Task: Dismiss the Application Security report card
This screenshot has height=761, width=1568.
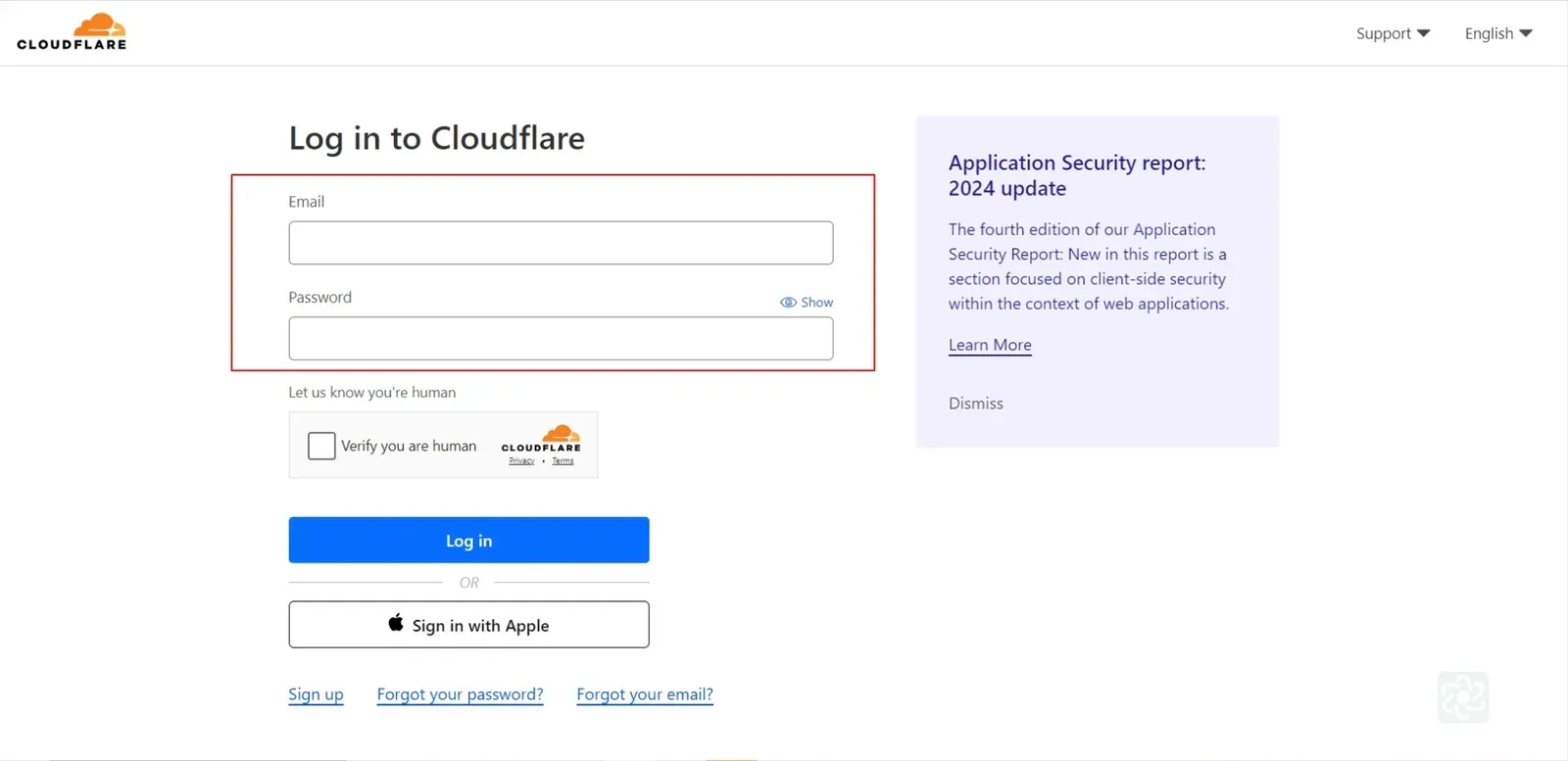Action: click(975, 403)
